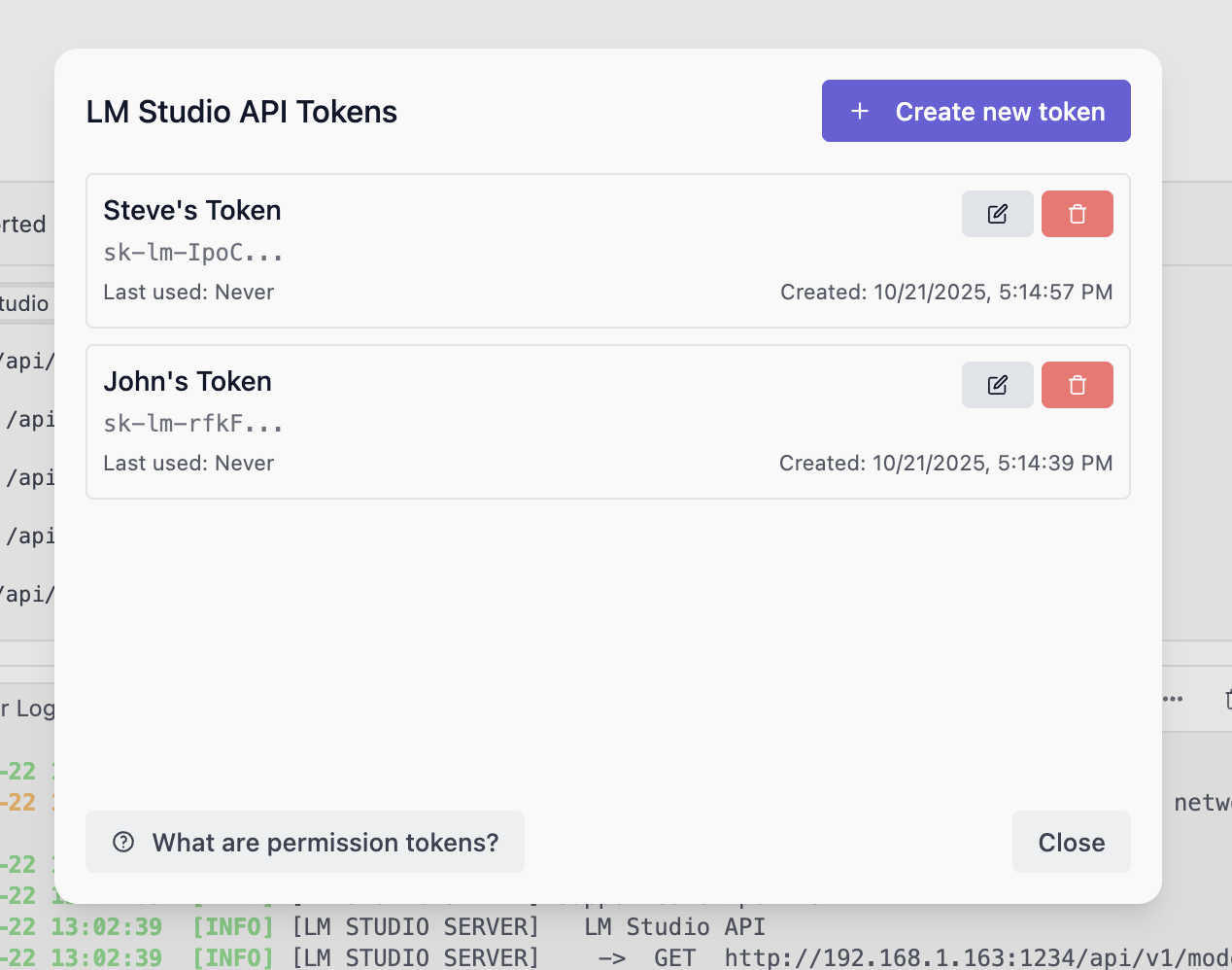The width and height of the screenshot is (1232, 970).
Task: Select the John's Token name
Action: [188, 382]
